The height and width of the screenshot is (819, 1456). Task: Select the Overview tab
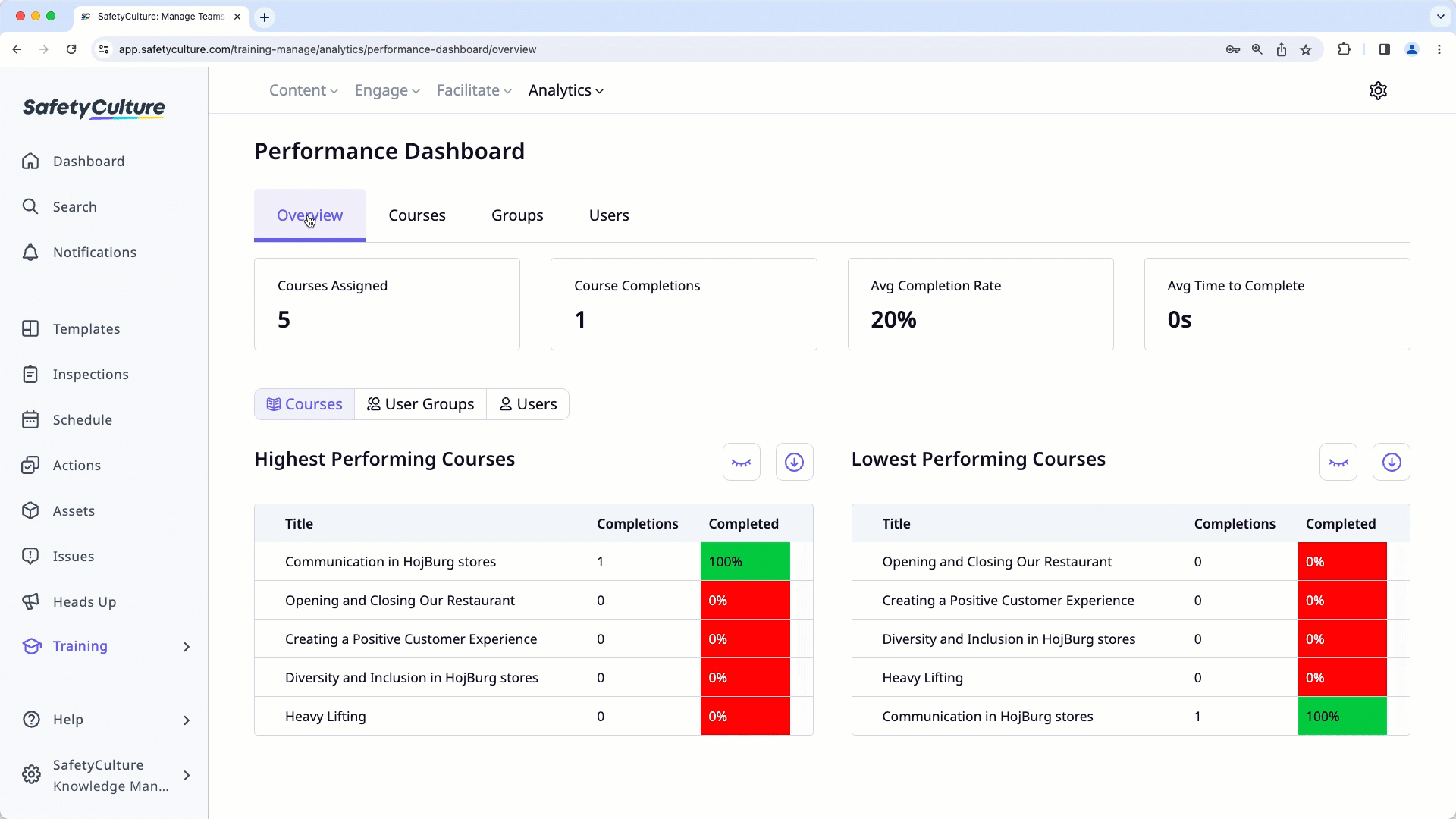click(309, 215)
